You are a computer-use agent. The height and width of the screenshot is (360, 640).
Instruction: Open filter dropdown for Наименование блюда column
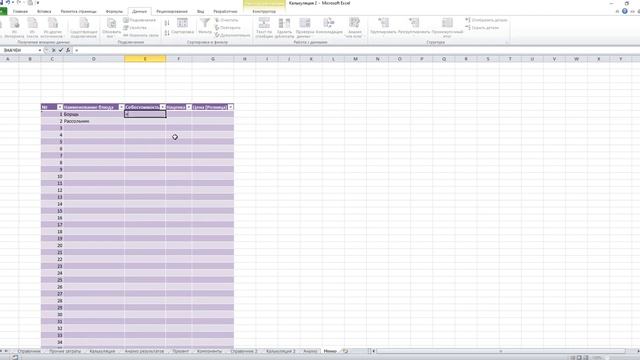(x=121, y=107)
